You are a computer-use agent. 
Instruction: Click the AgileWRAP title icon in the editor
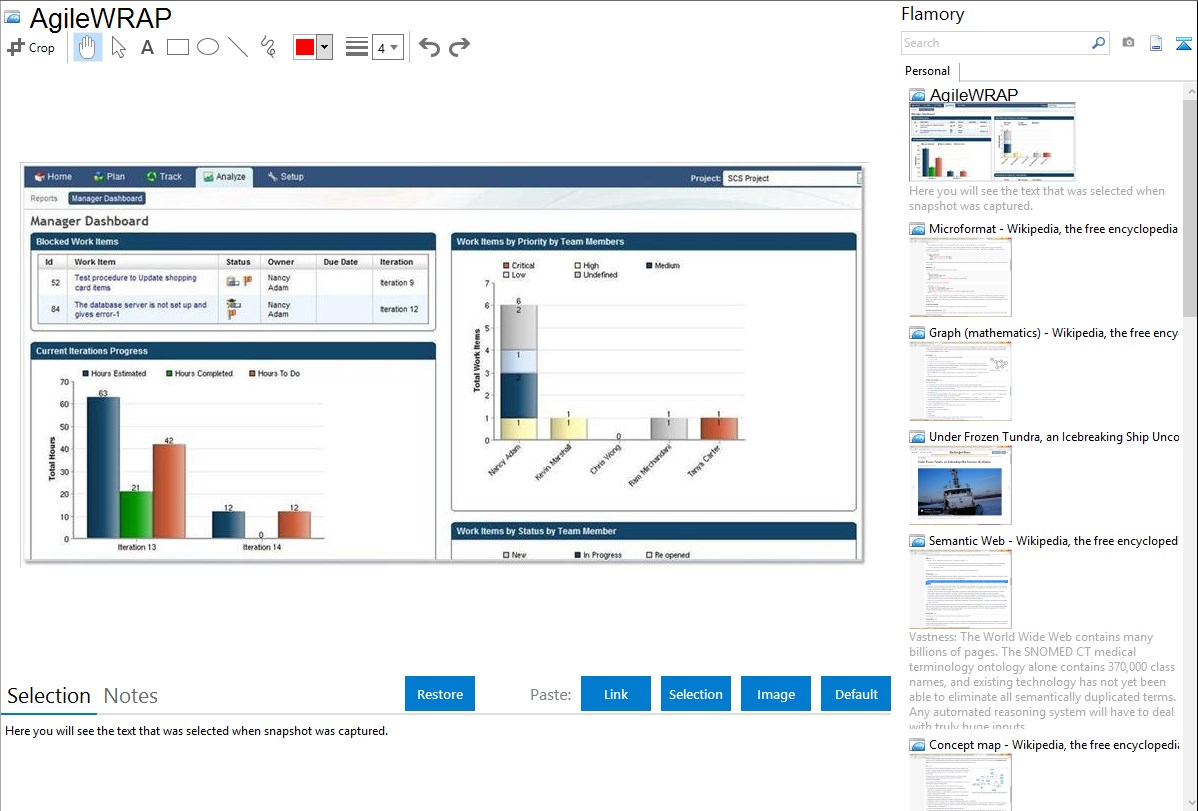coord(13,17)
